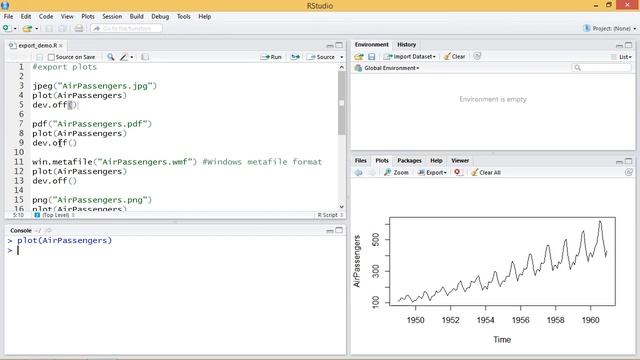Screen dimensions: 640x360
Task: Open the File menu
Action: click(x=8, y=16)
